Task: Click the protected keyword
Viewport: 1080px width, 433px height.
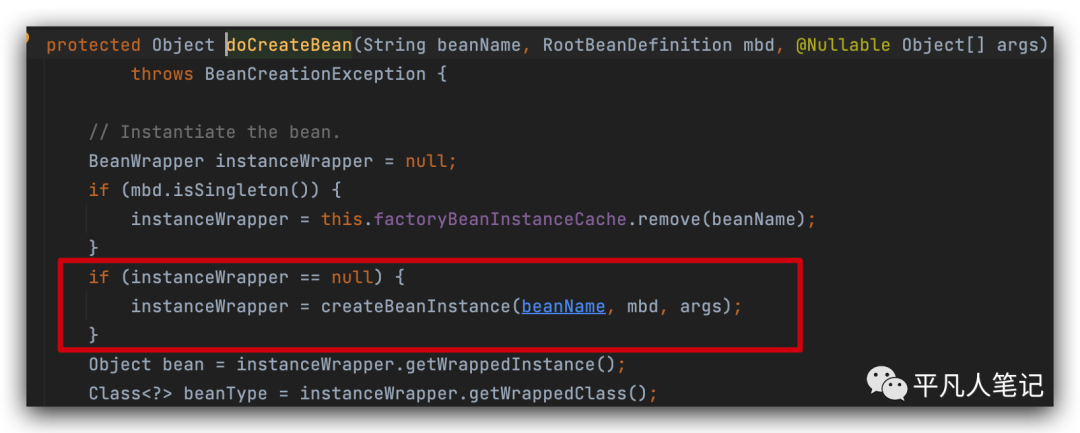Action: pos(93,44)
